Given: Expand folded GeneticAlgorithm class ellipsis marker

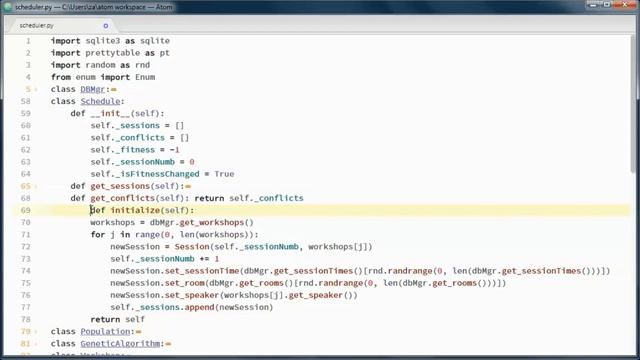Looking at the screenshot, I should (x=168, y=344).
